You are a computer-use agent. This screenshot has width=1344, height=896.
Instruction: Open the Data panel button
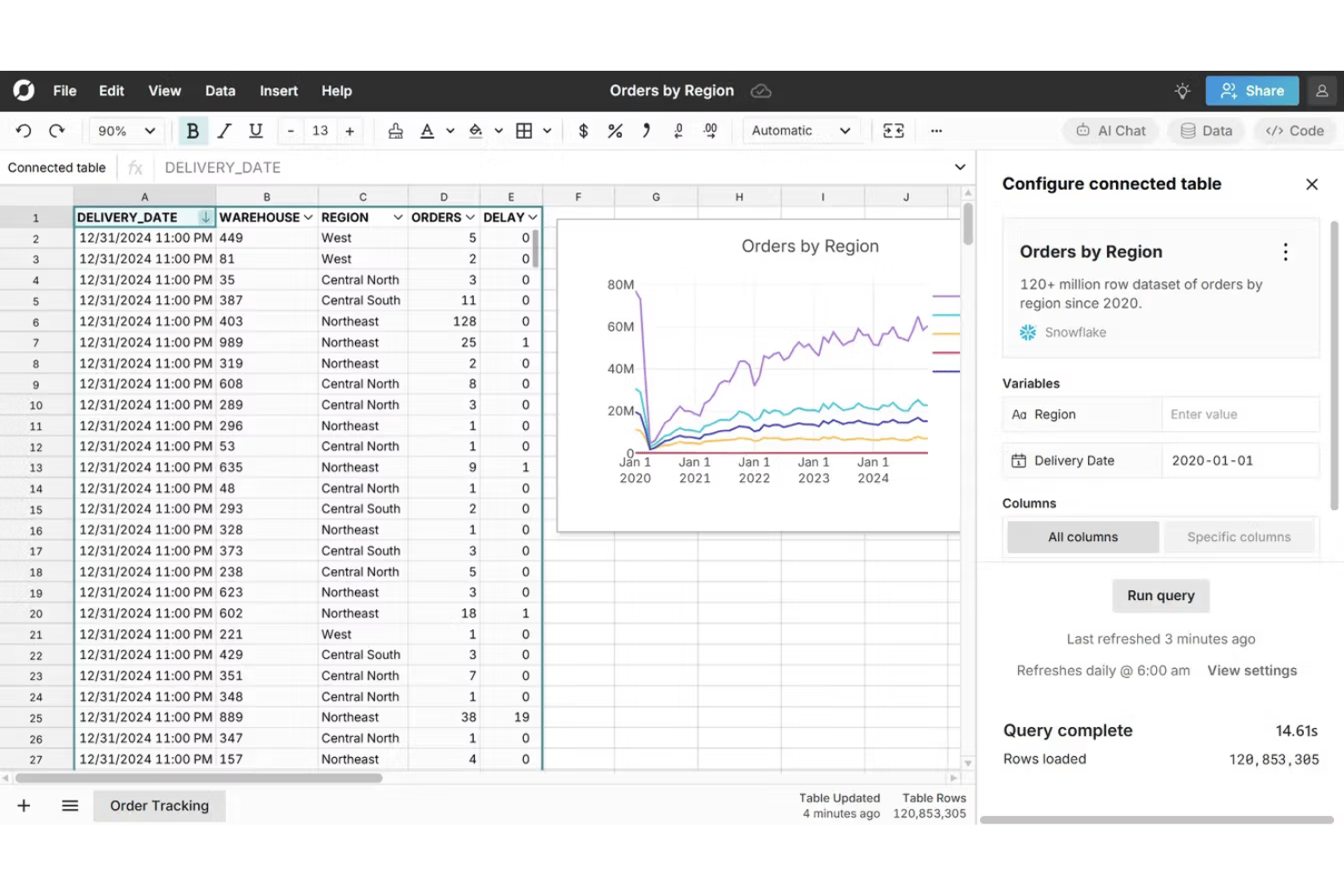1206,131
